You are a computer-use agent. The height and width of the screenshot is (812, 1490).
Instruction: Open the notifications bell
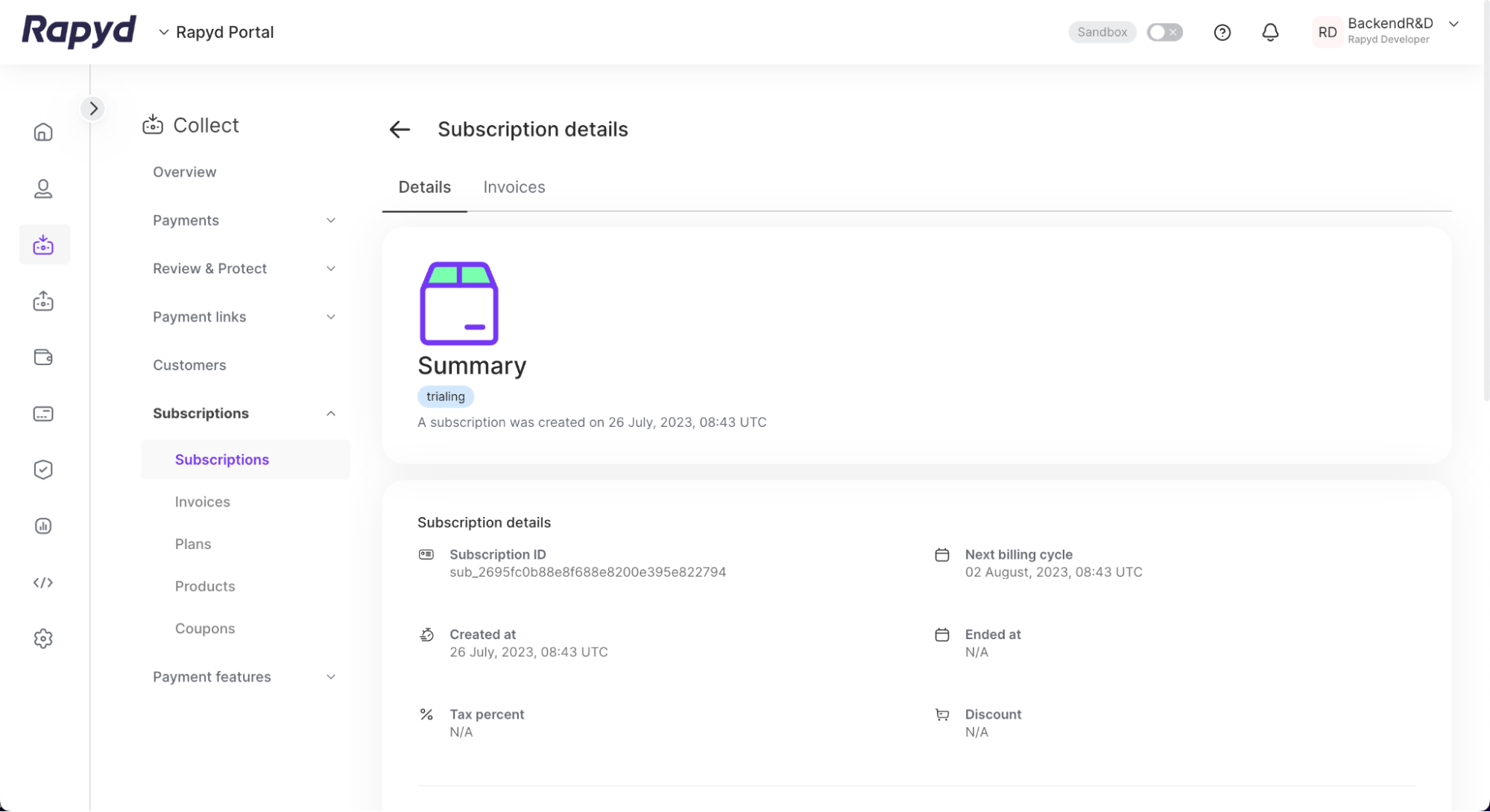click(1270, 32)
